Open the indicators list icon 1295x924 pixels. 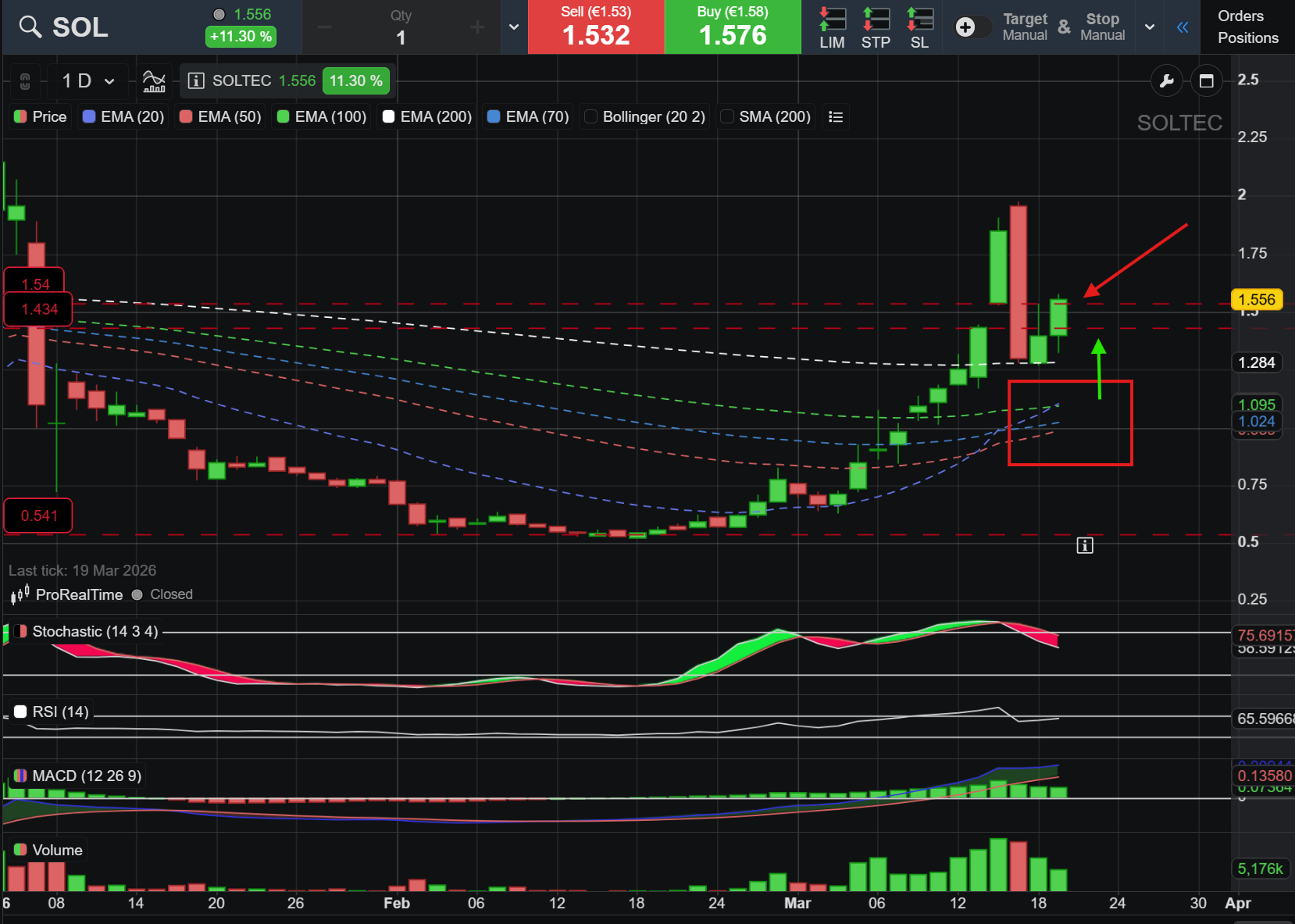click(836, 116)
